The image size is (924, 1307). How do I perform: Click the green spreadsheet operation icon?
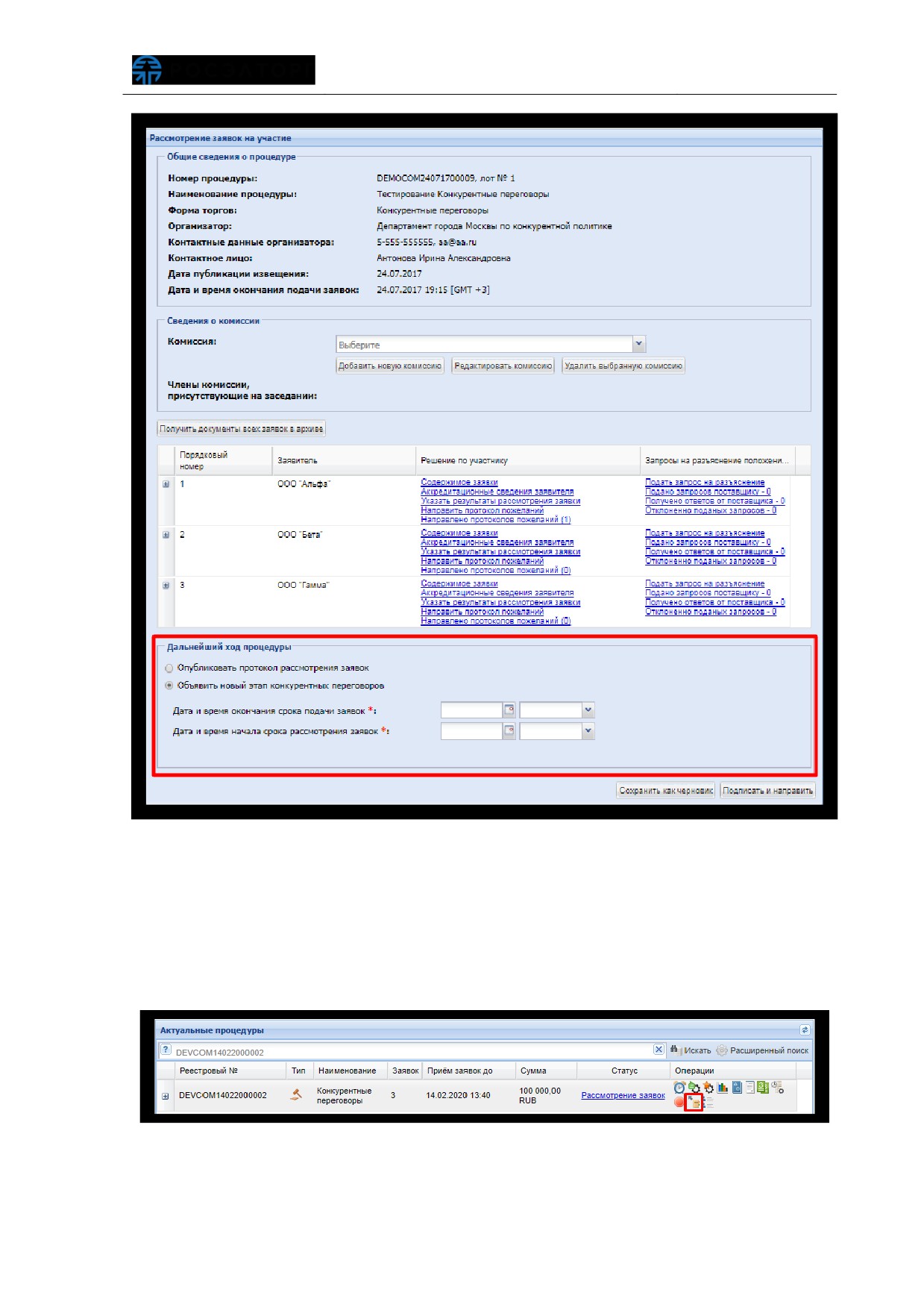(x=763, y=1087)
